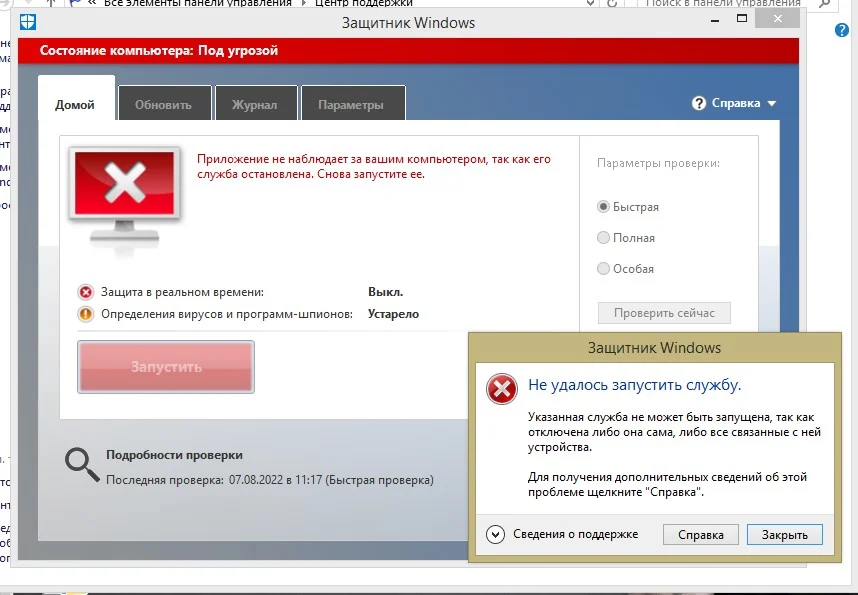Click the red monitor X status icon
Image resolution: width=858 pixels, height=595 pixels.
point(125,198)
